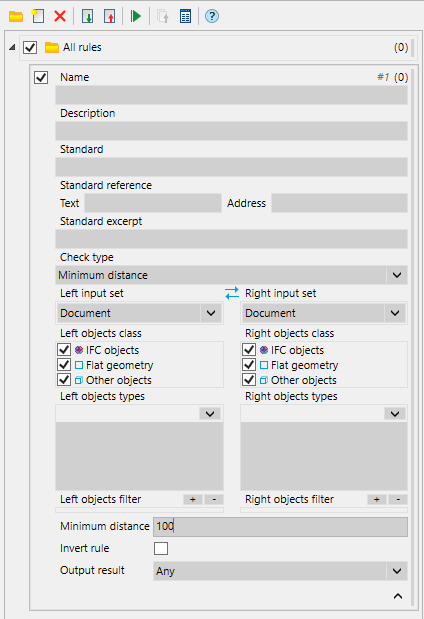
Task: Enable the Invert rule checkbox
Action: click(x=161, y=548)
